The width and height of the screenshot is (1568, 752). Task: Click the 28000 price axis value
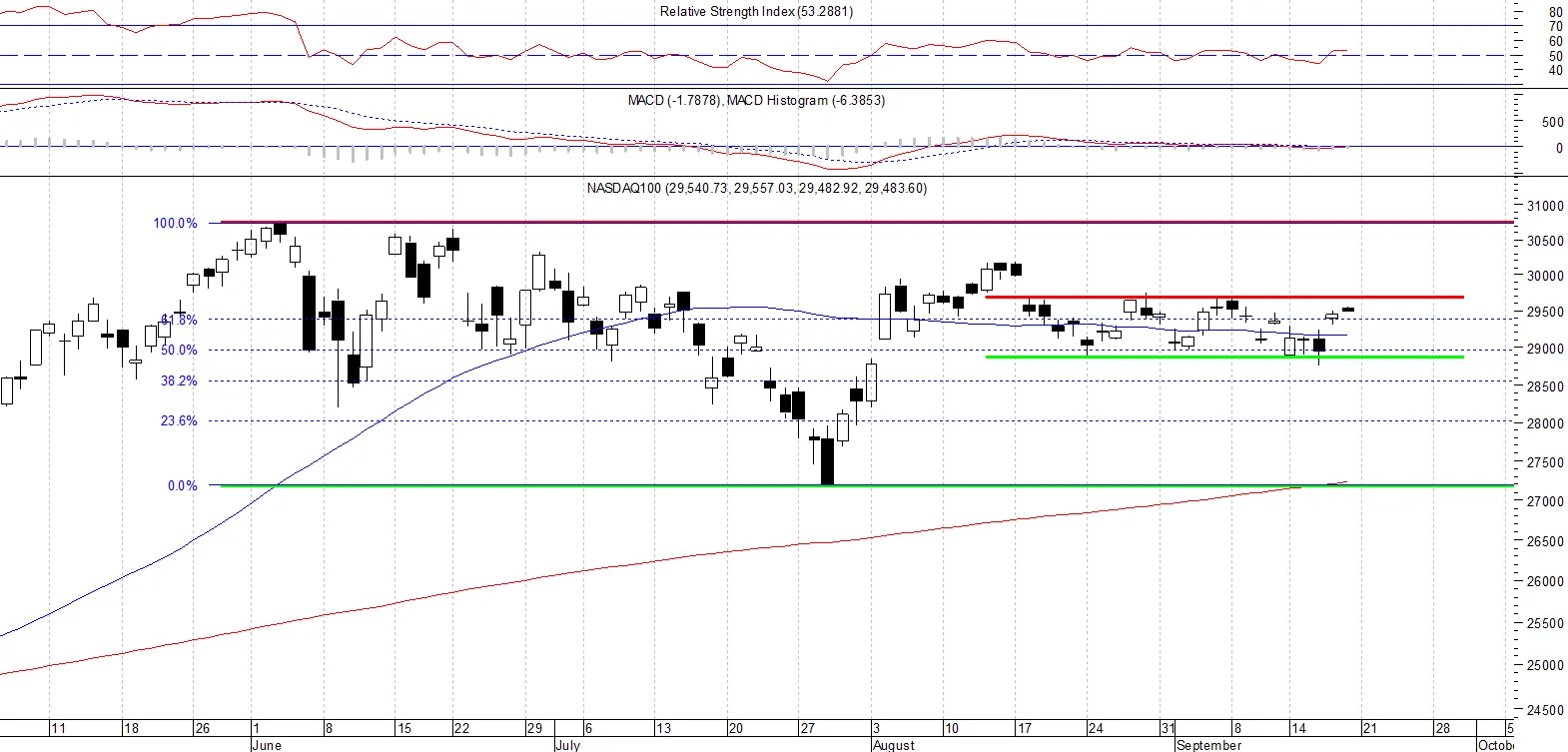point(1545,423)
